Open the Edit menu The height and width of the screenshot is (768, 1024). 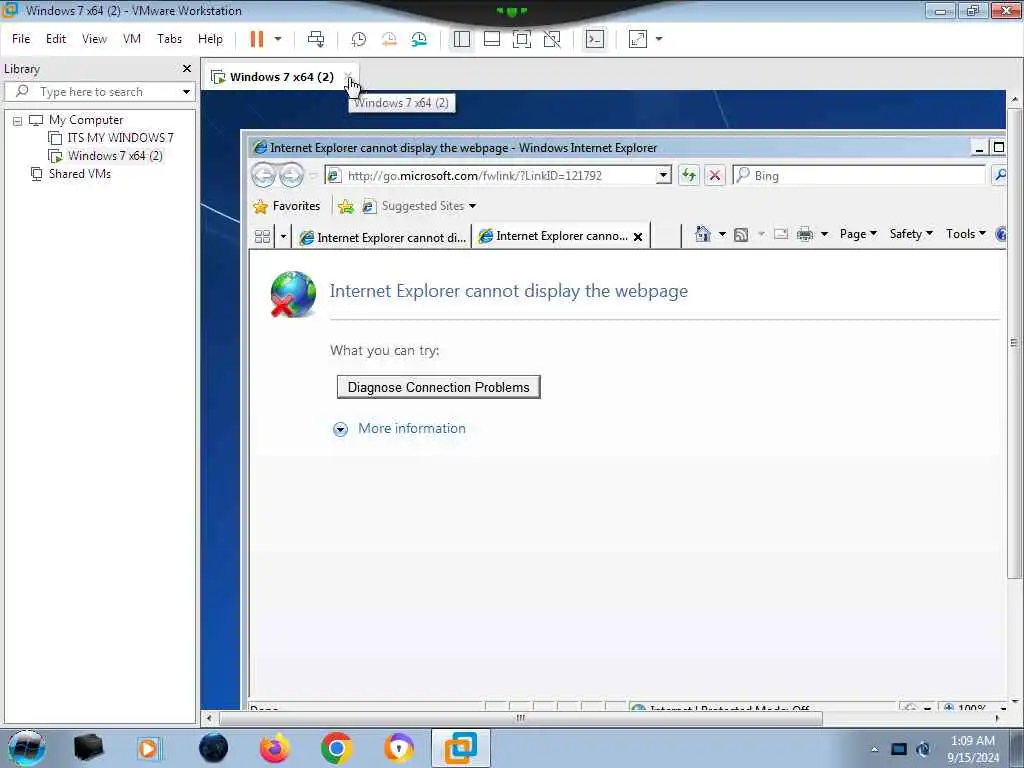click(x=56, y=39)
